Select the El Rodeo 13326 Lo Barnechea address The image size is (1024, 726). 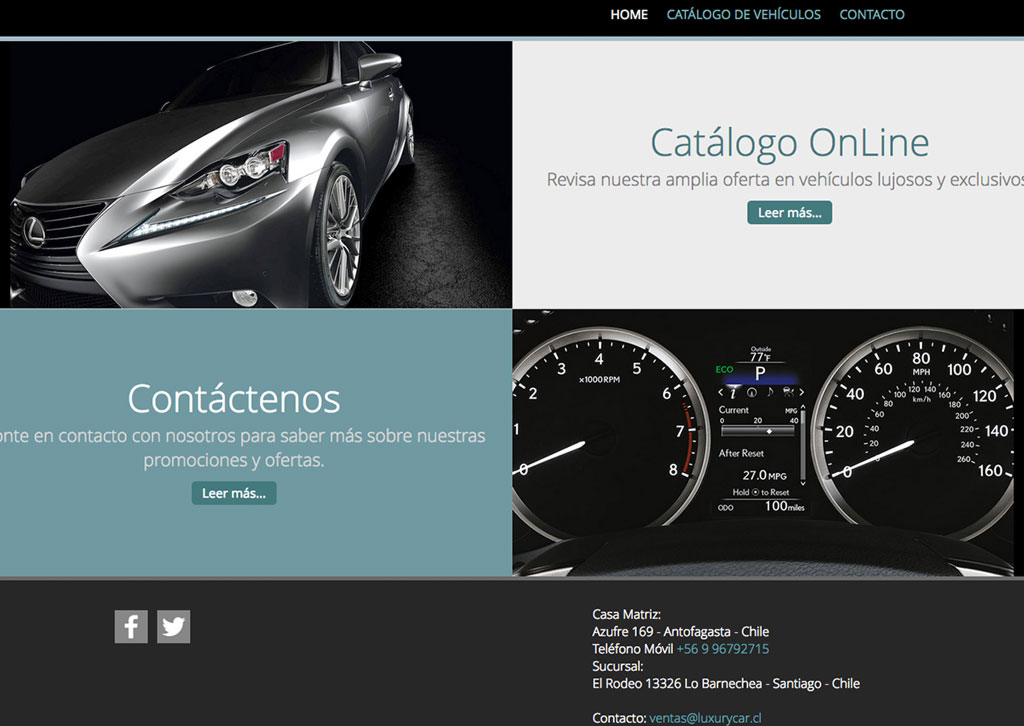pyautogui.click(x=726, y=684)
